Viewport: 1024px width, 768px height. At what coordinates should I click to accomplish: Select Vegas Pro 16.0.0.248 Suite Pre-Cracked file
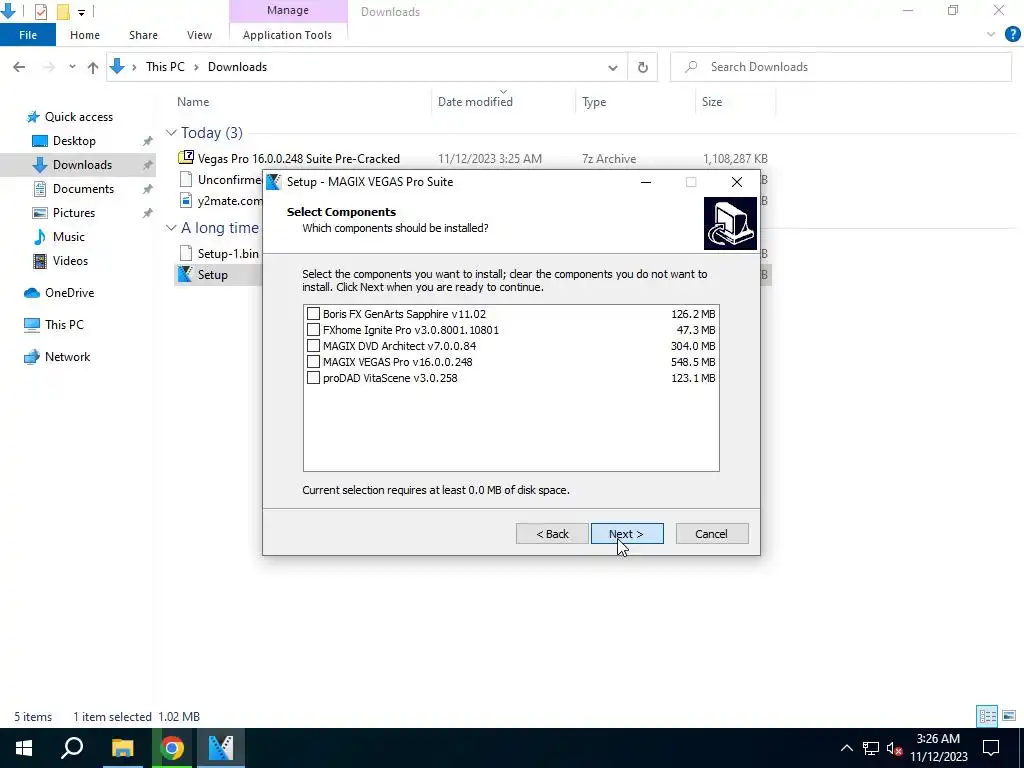pos(298,159)
